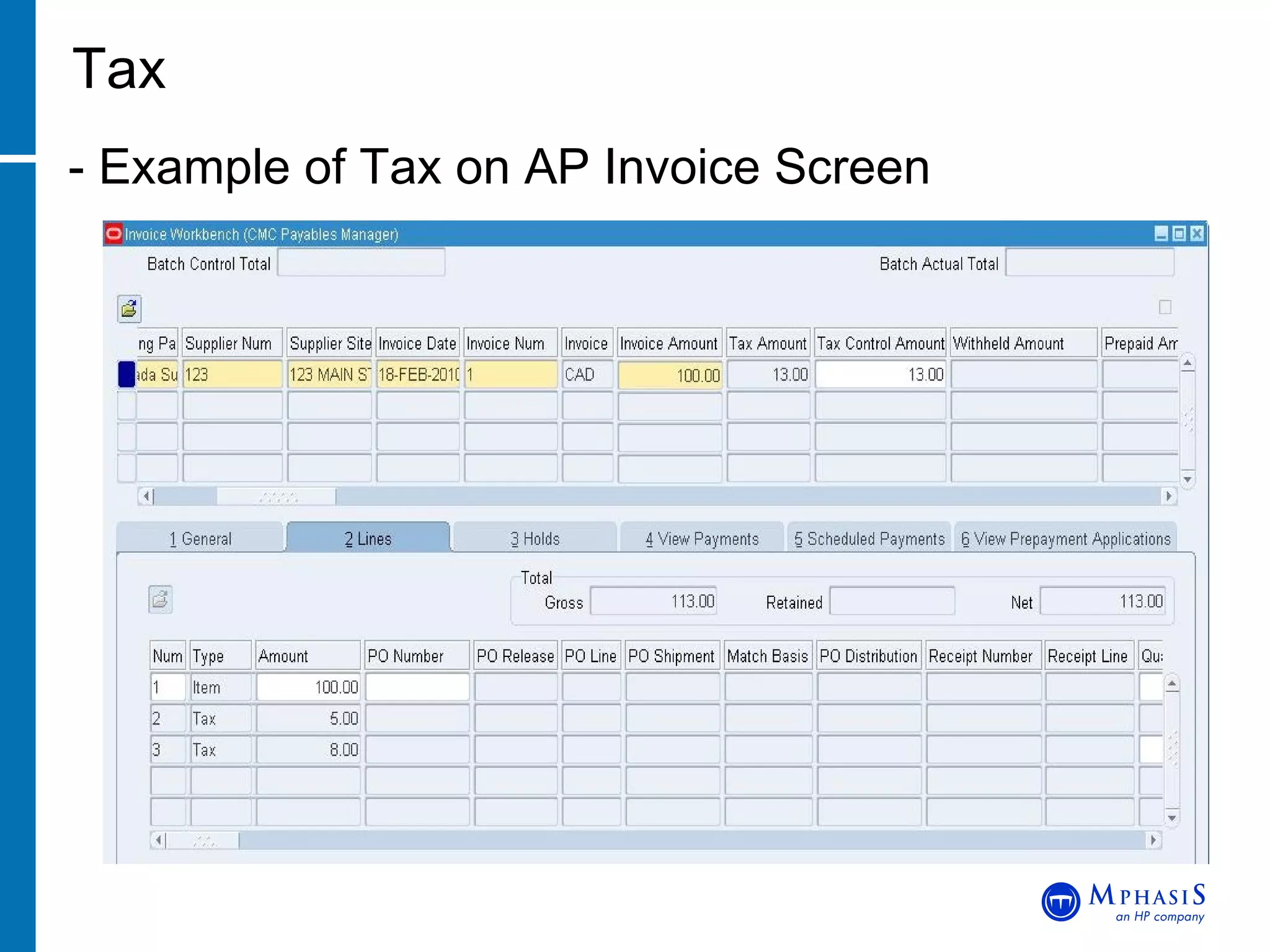Tick the small checkbox above Prepaid column

(x=1165, y=307)
